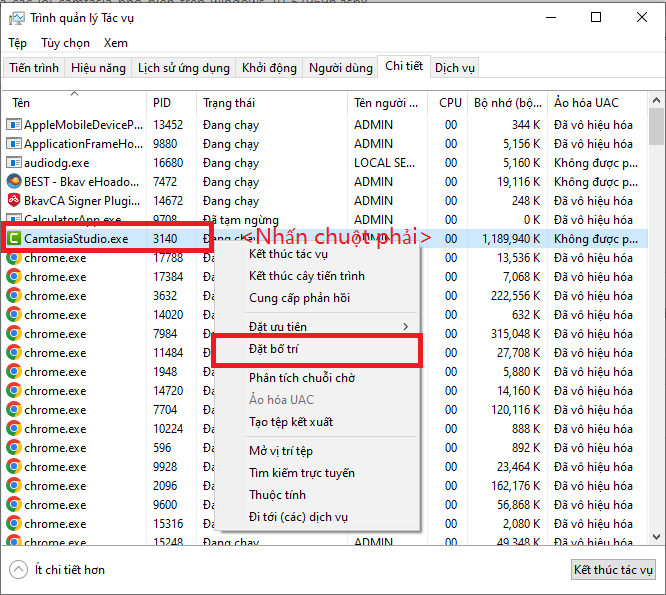Click the scrollbar up arrow
This screenshot has width=666, height=595.
point(656,101)
